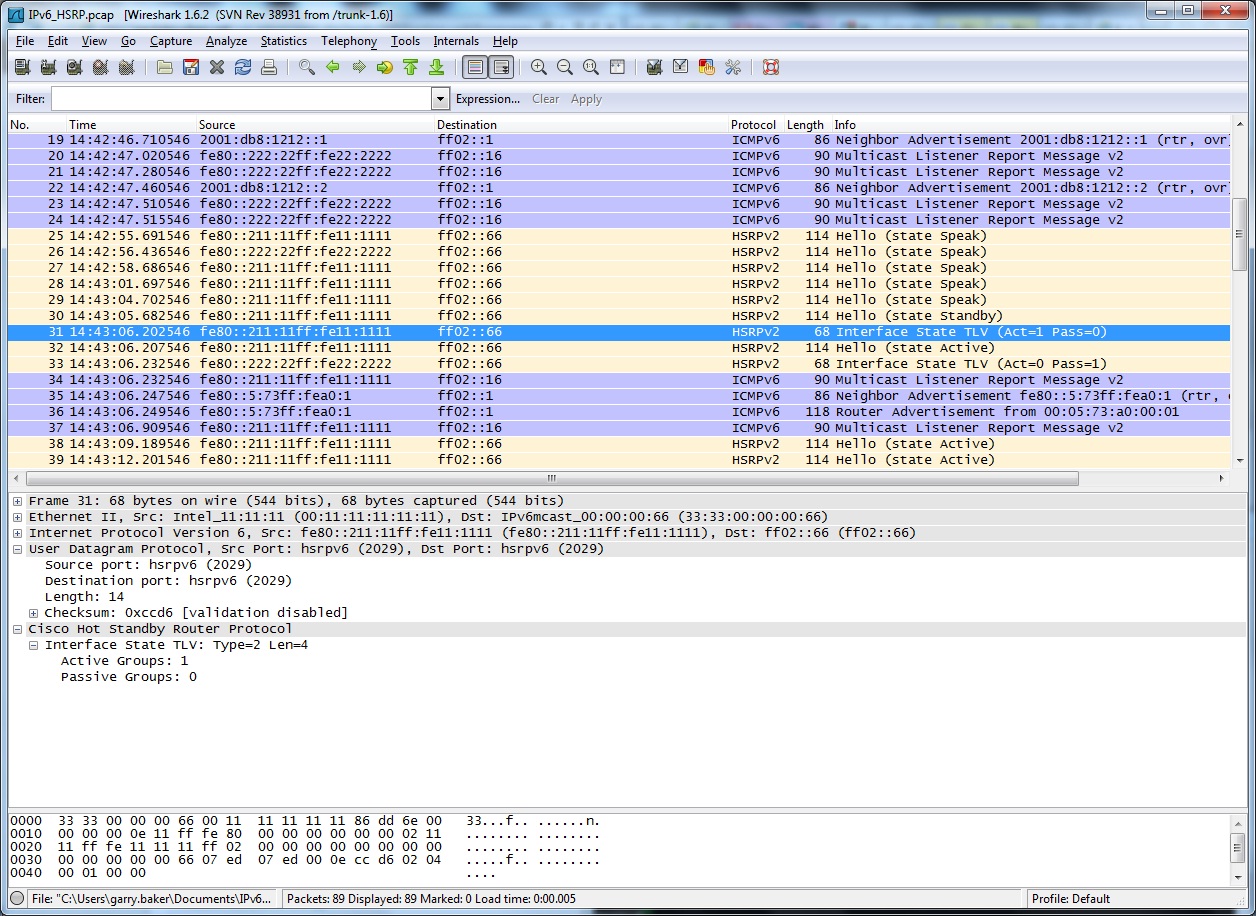Go back in packet history arrow
The width and height of the screenshot is (1256, 916).
[x=333, y=67]
